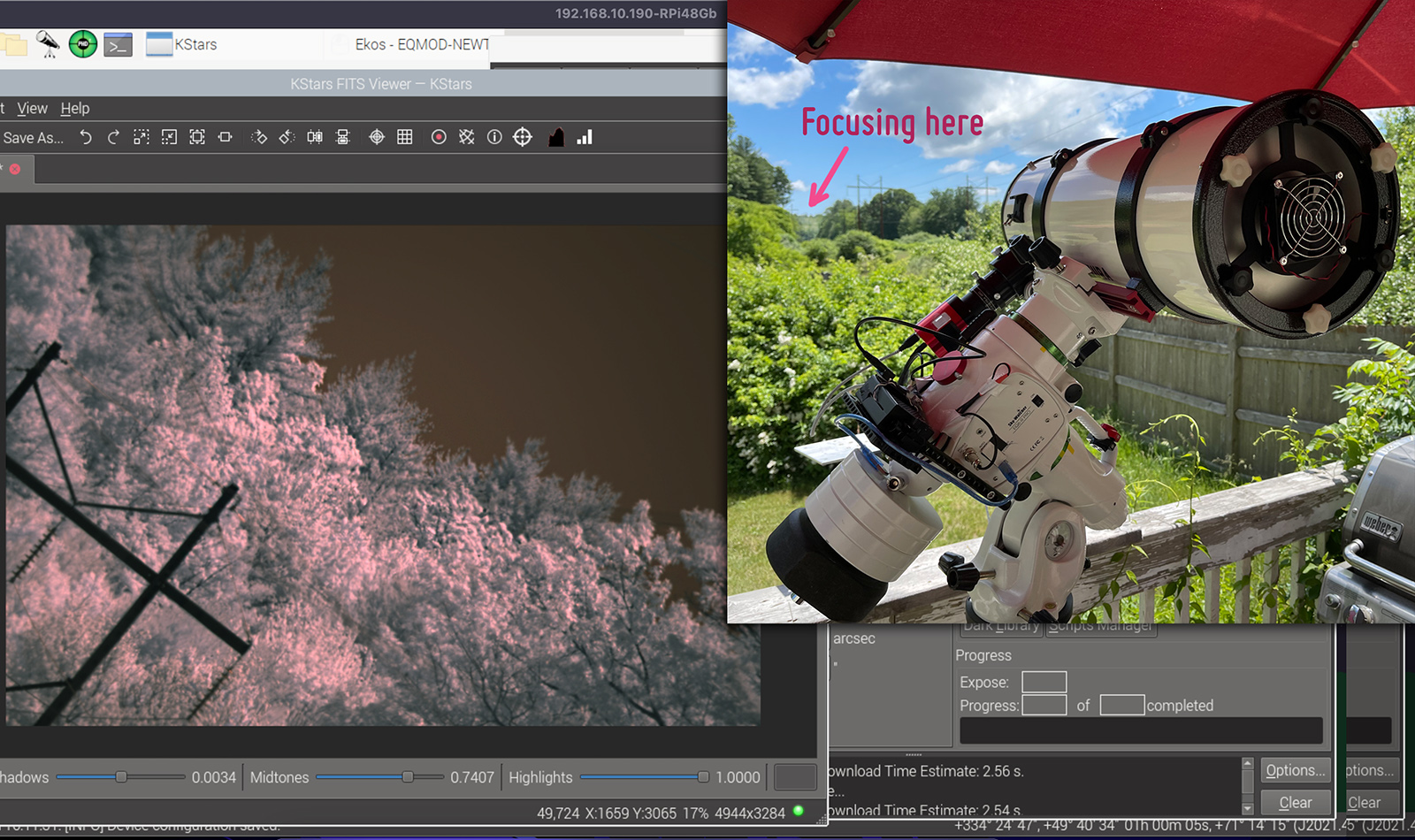Undo the last image change
The height and width of the screenshot is (840, 1415).
[x=86, y=137]
